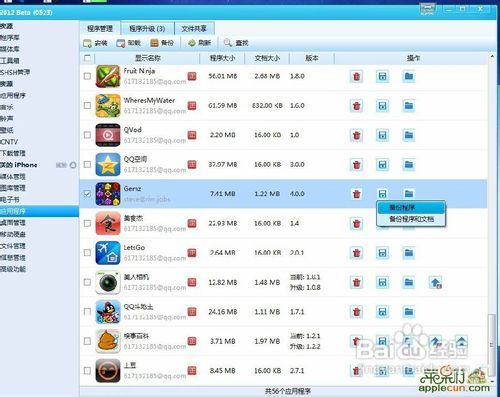Open the 文件共享 tab
500x397 pixels.
click(194, 29)
